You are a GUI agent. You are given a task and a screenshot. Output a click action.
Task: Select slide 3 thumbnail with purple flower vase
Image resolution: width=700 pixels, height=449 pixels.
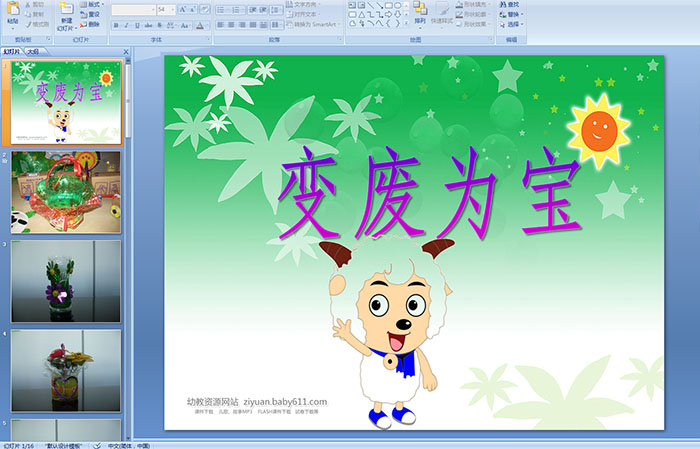pyautogui.click(x=66, y=281)
